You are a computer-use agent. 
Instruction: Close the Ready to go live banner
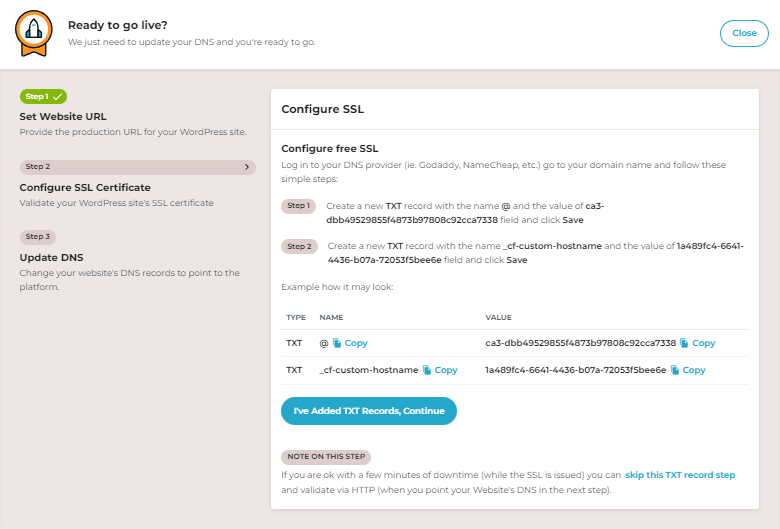(x=744, y=33)
